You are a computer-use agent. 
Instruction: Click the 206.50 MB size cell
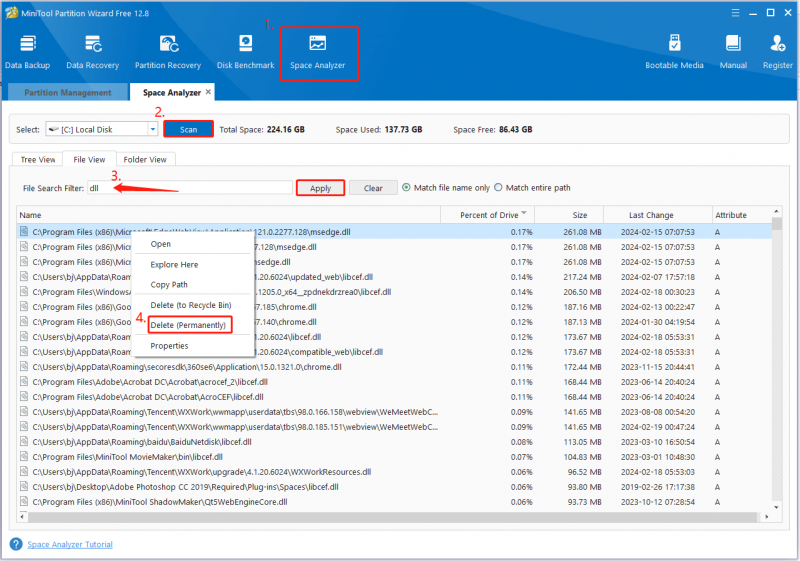582,292
